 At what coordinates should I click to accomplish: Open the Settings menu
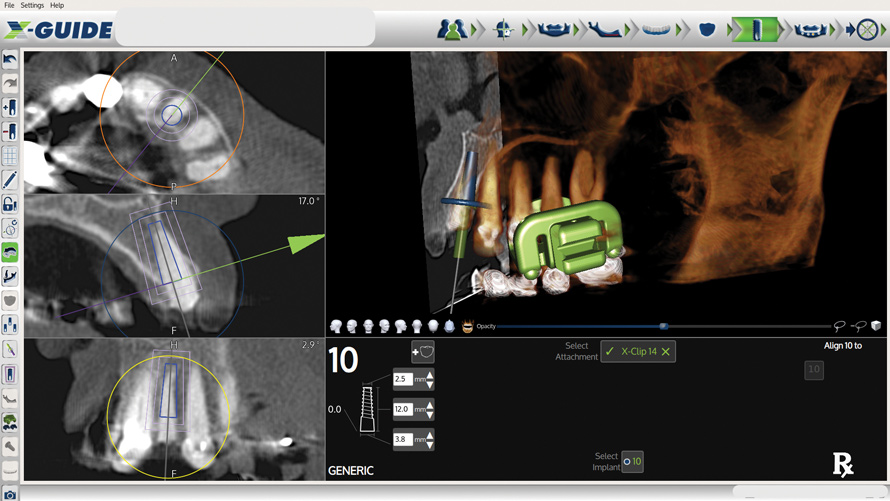[x=32, y=5]
